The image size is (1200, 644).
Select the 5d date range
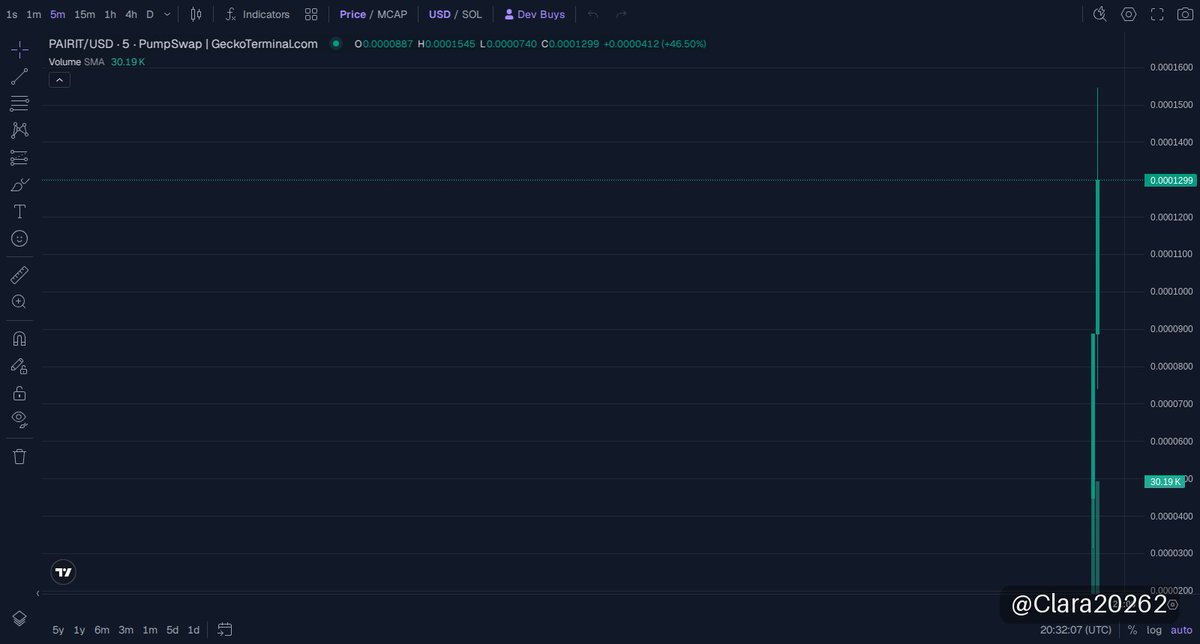pyautogui.click(x=173, y=630)
